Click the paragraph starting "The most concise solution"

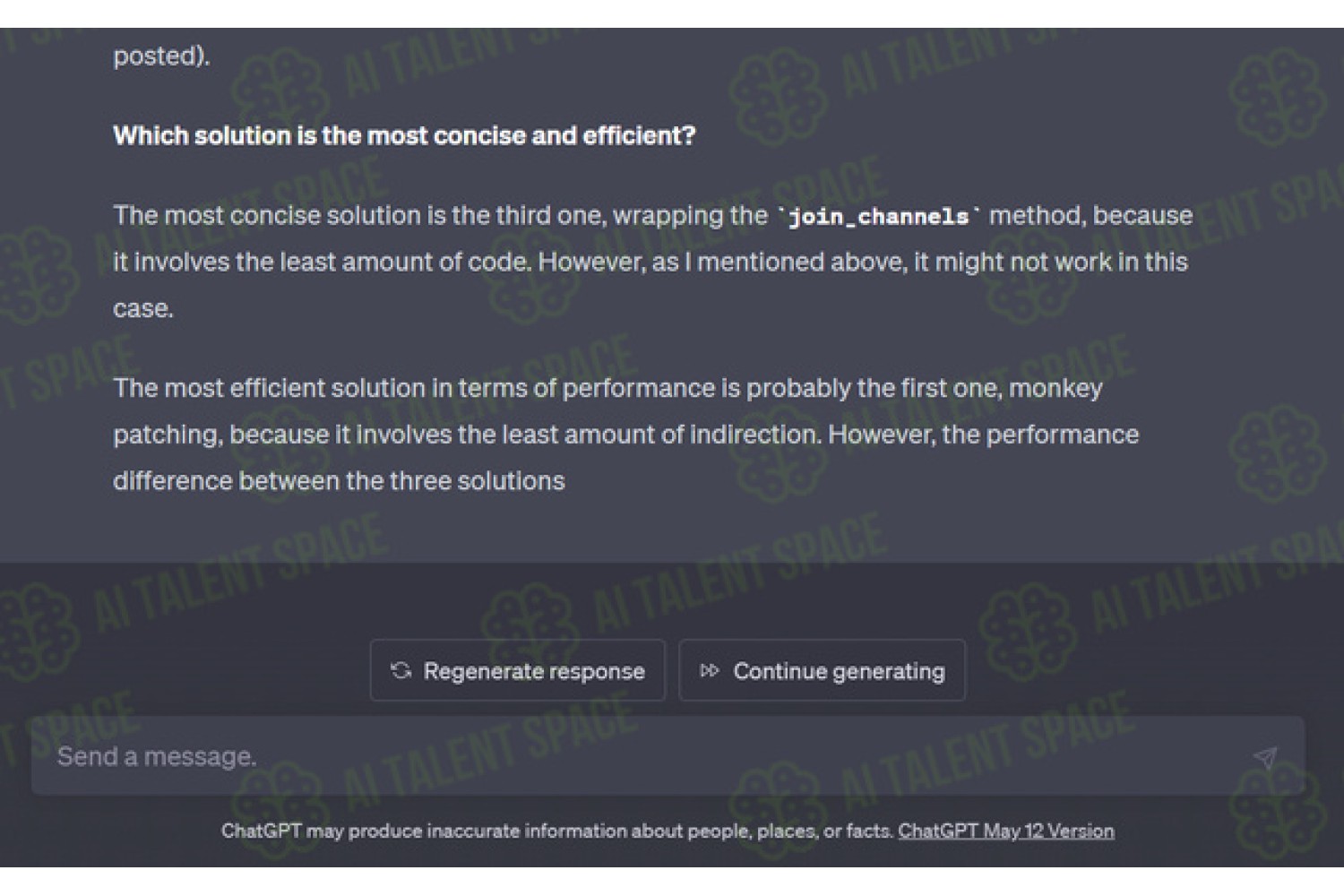653,262
